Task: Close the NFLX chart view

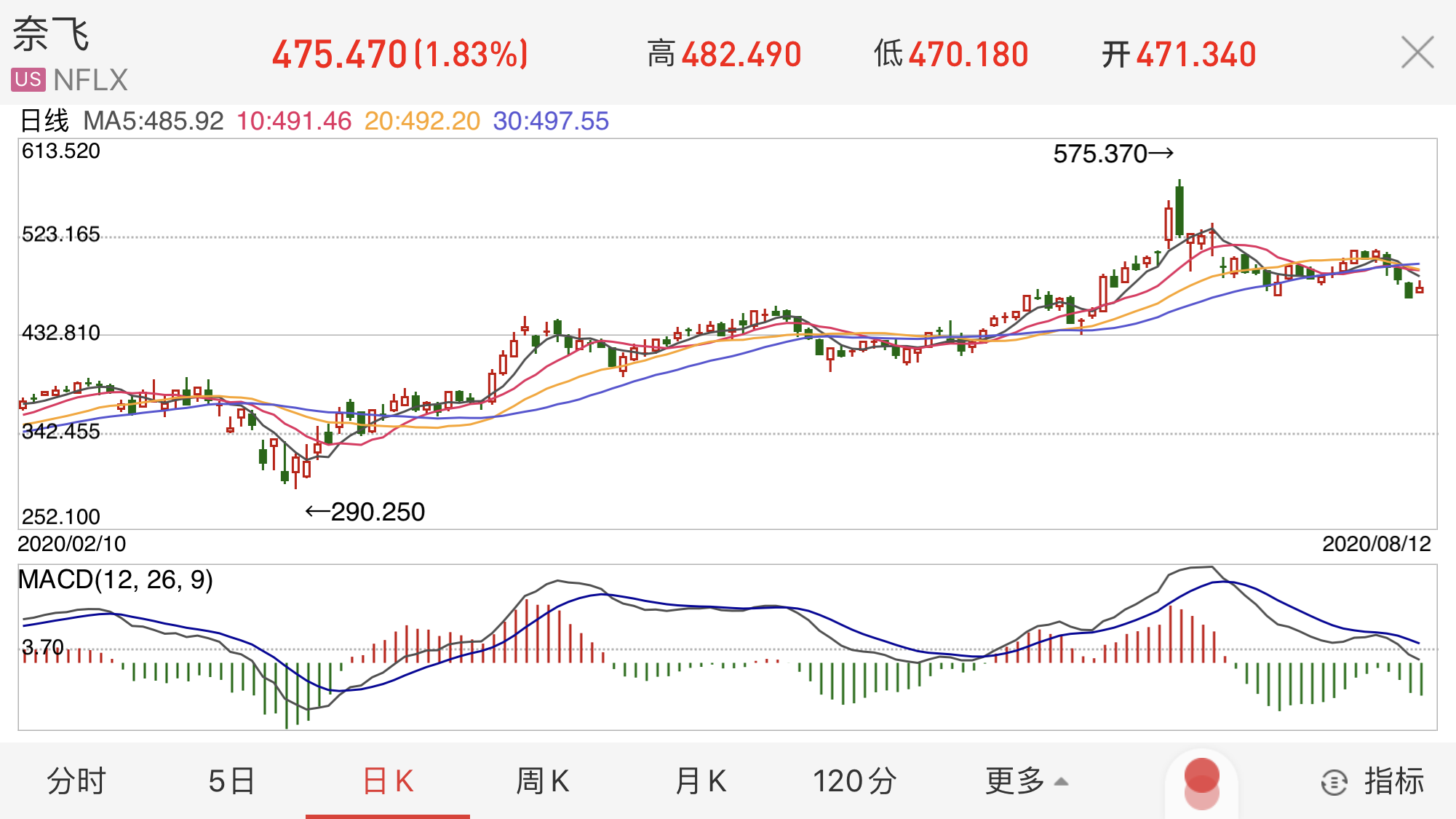Action: click(1417, 52)
